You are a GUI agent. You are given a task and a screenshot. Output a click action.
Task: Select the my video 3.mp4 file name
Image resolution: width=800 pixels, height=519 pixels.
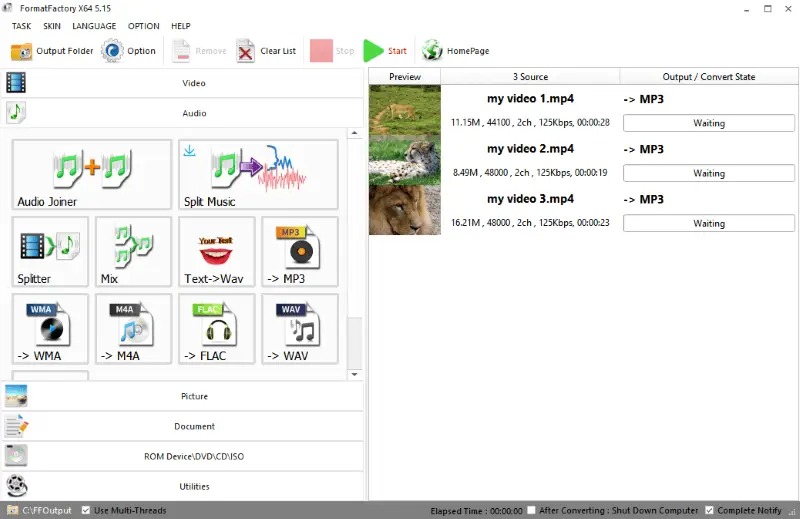[530, 199]
